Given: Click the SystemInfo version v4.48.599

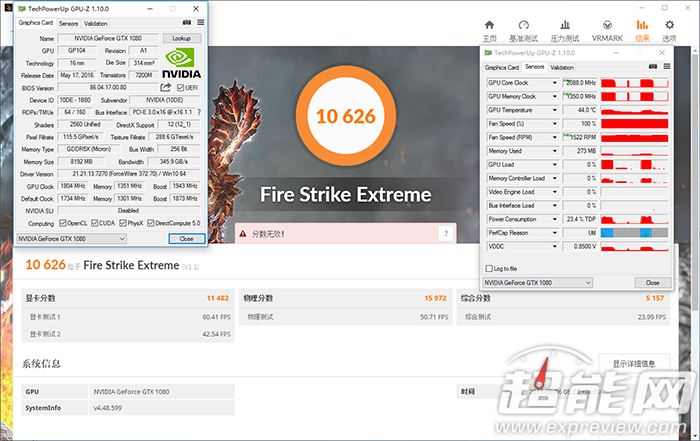Looking at the screenshot, I should coord(108,408).
